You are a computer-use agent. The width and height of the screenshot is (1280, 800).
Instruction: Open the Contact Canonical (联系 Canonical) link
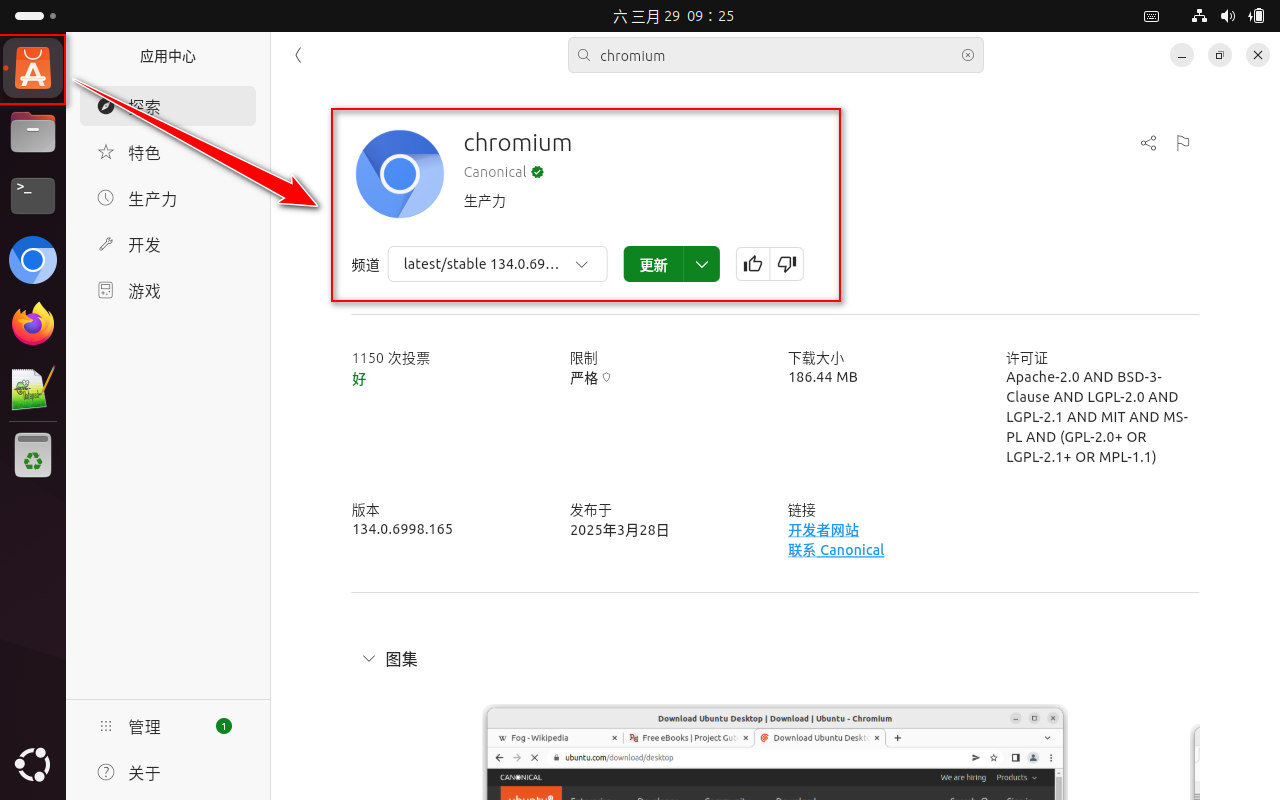point(836,550)
